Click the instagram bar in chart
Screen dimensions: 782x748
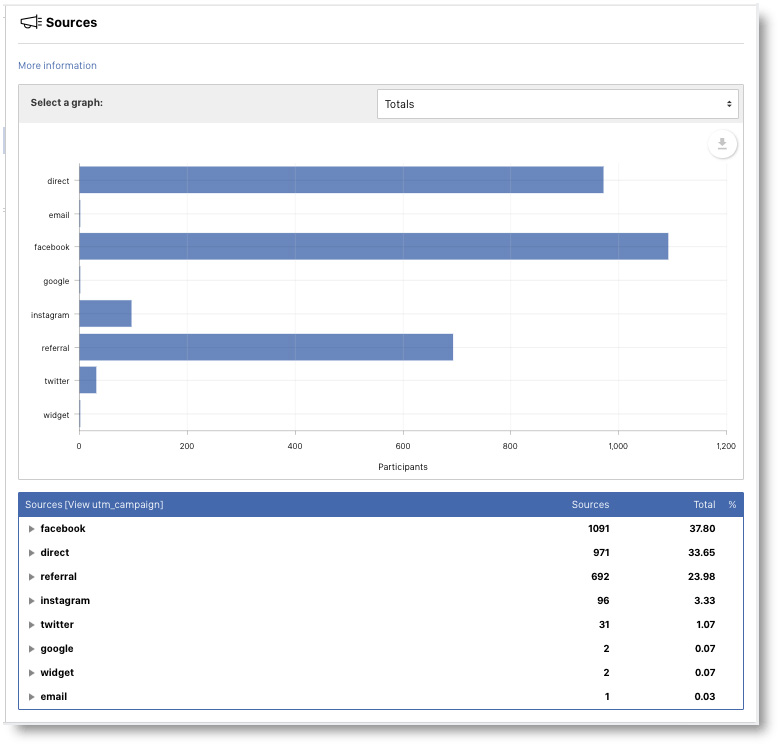105,314
